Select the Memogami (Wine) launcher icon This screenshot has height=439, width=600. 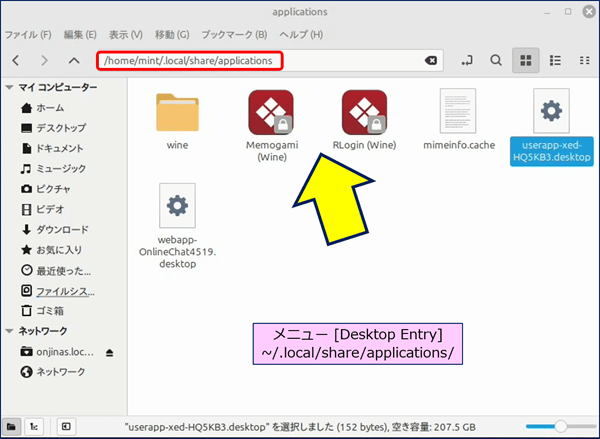click(271, 112)
